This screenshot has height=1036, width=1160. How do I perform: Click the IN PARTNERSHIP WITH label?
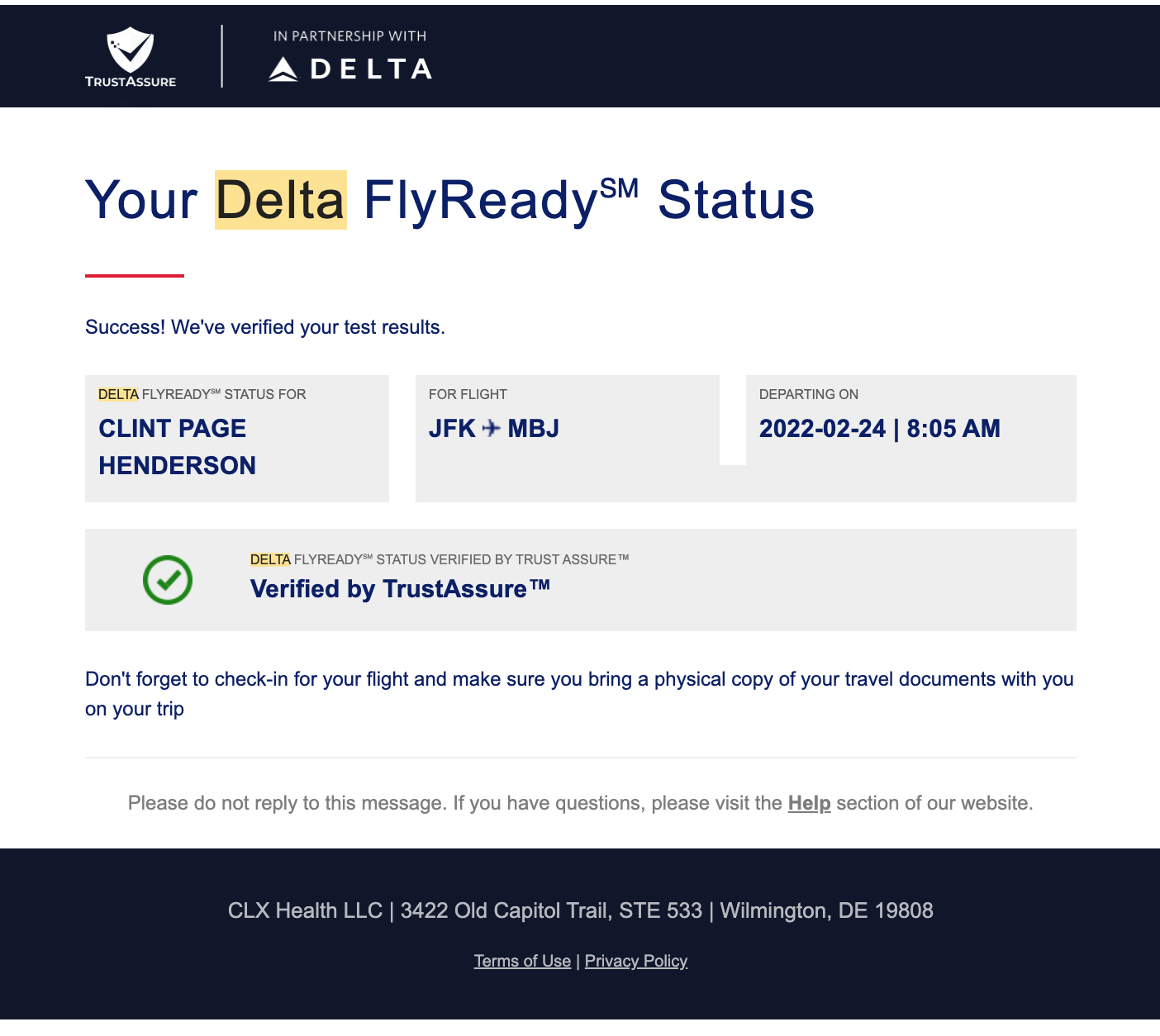pos(349,36)
